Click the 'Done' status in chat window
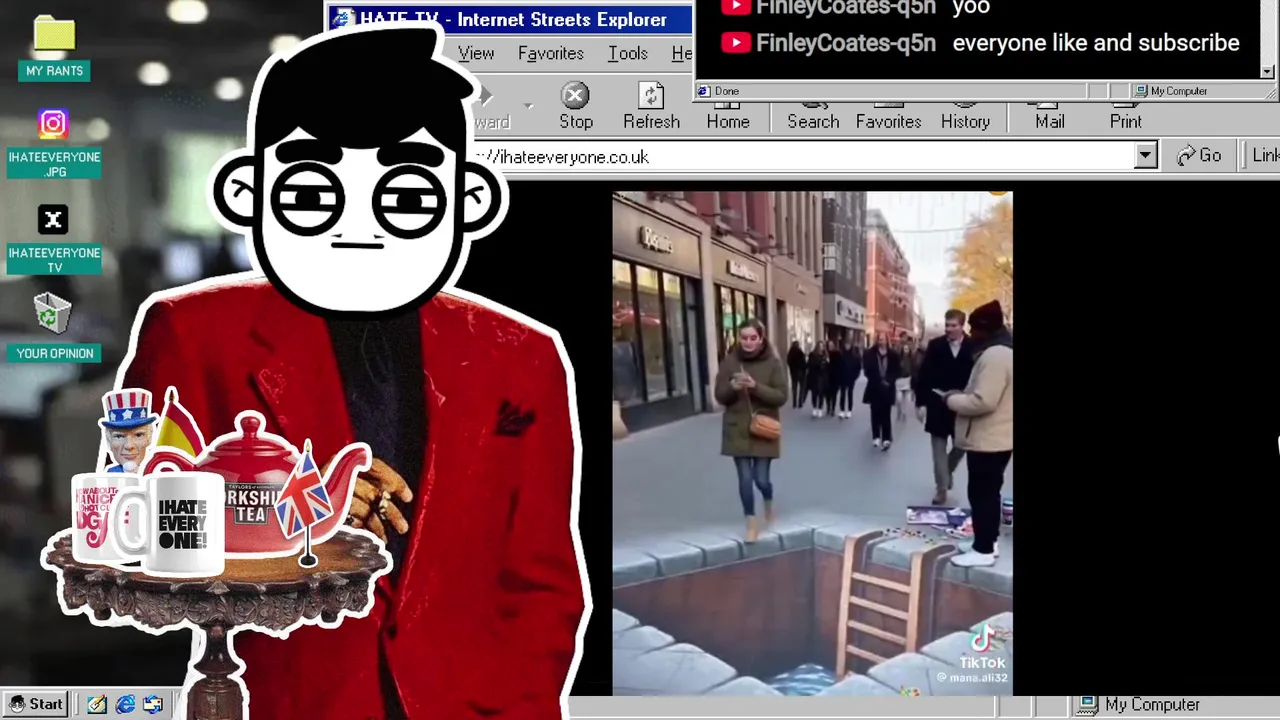The height and width of the screenshot is (720, 1280). click(727, 91)
